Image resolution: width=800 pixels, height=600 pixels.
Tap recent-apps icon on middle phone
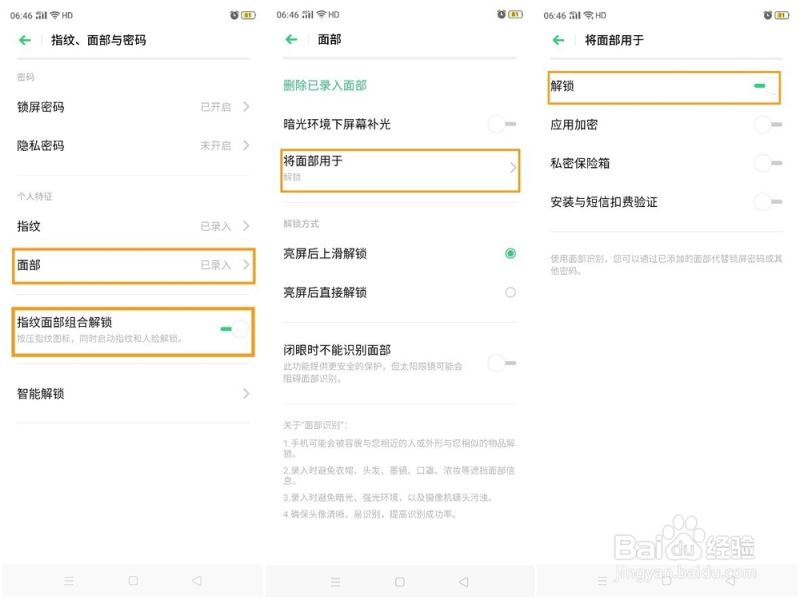[335, 582]
